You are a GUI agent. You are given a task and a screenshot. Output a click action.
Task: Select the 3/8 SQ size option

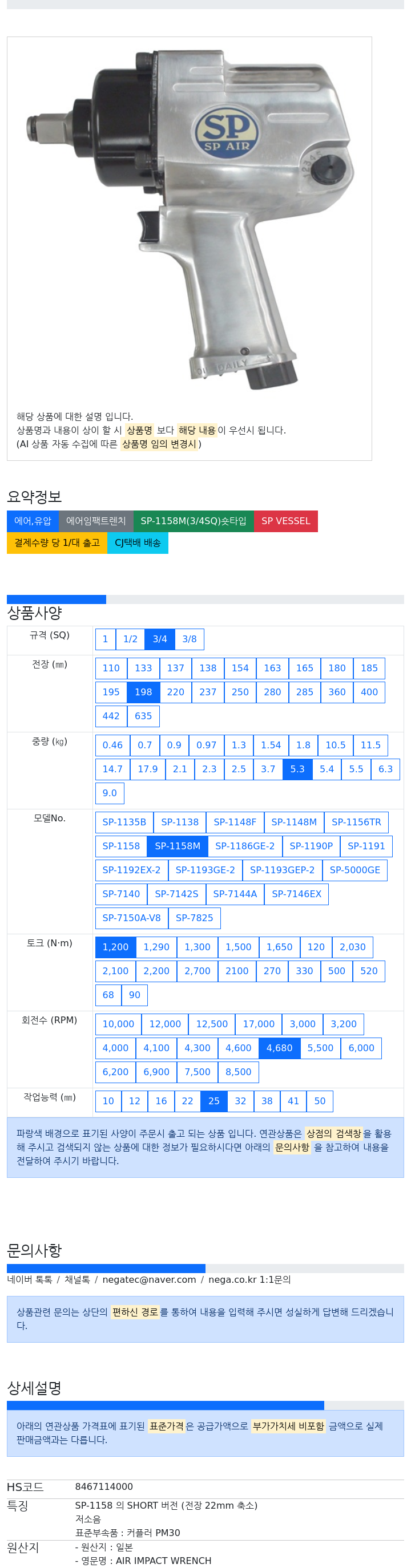pyautogui.click(x=190, y=639)
